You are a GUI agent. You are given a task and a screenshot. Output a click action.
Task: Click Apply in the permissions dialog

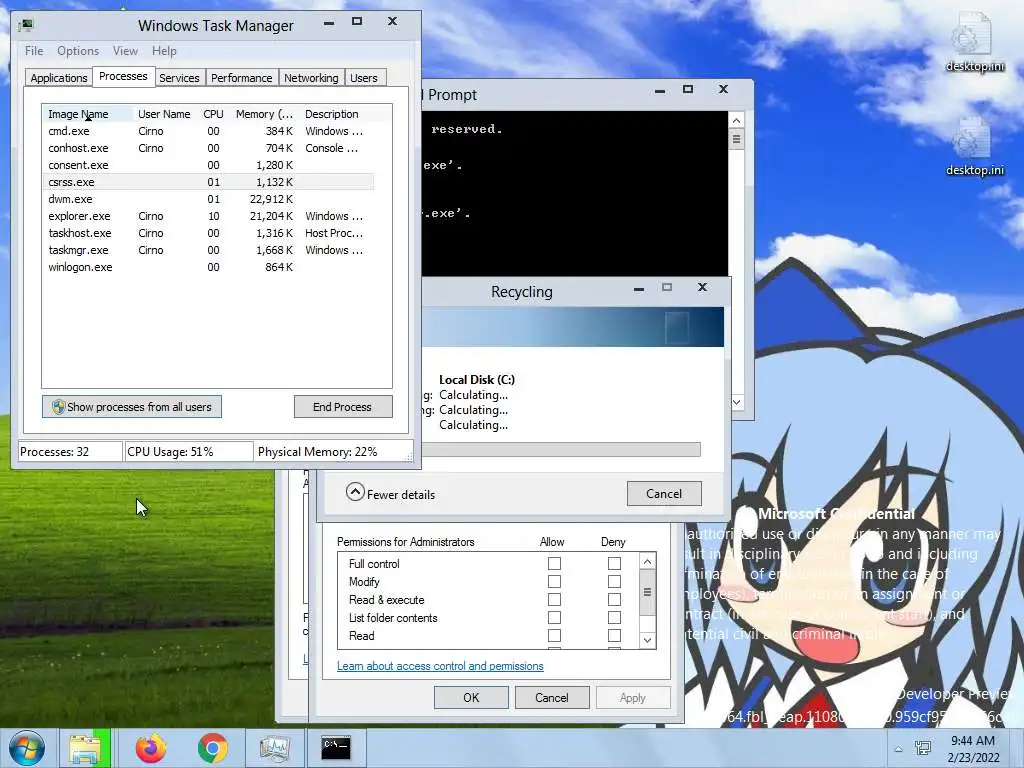[x=633, y=697]
